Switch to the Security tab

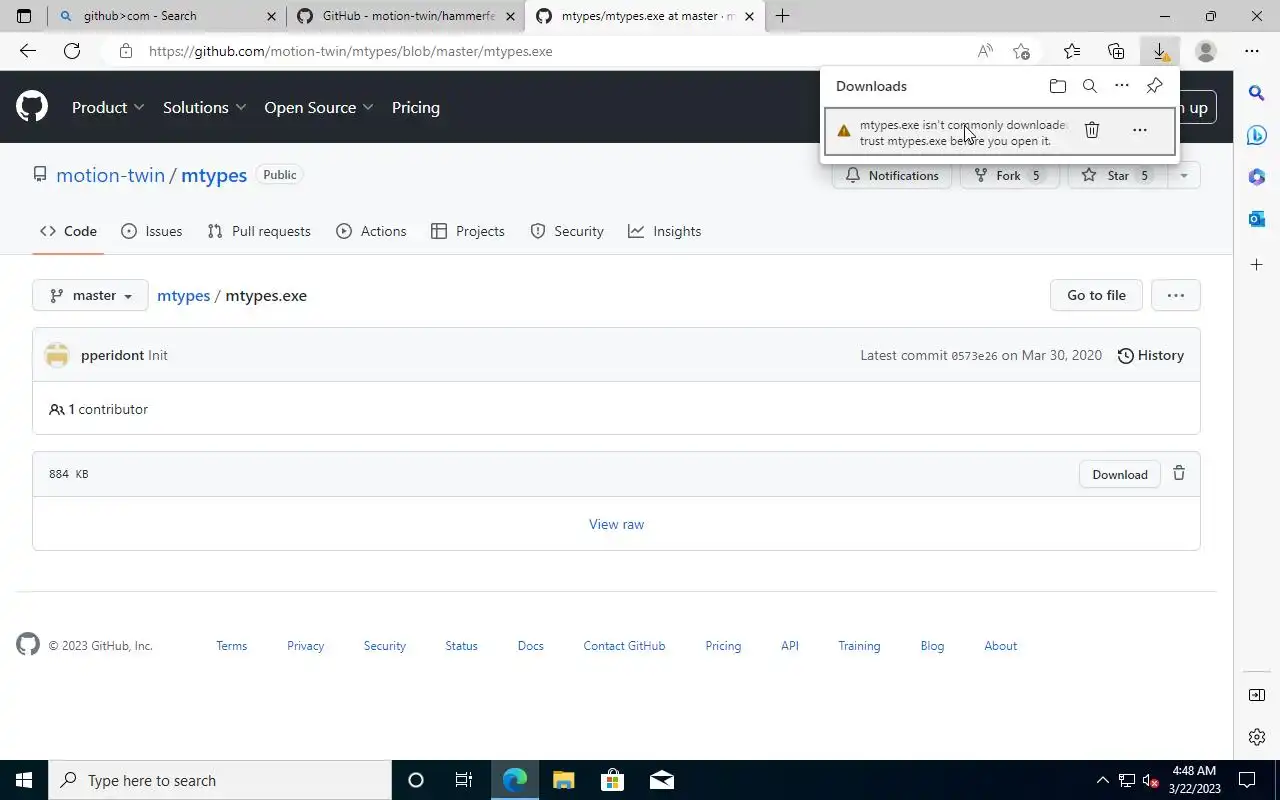(567, 231)
